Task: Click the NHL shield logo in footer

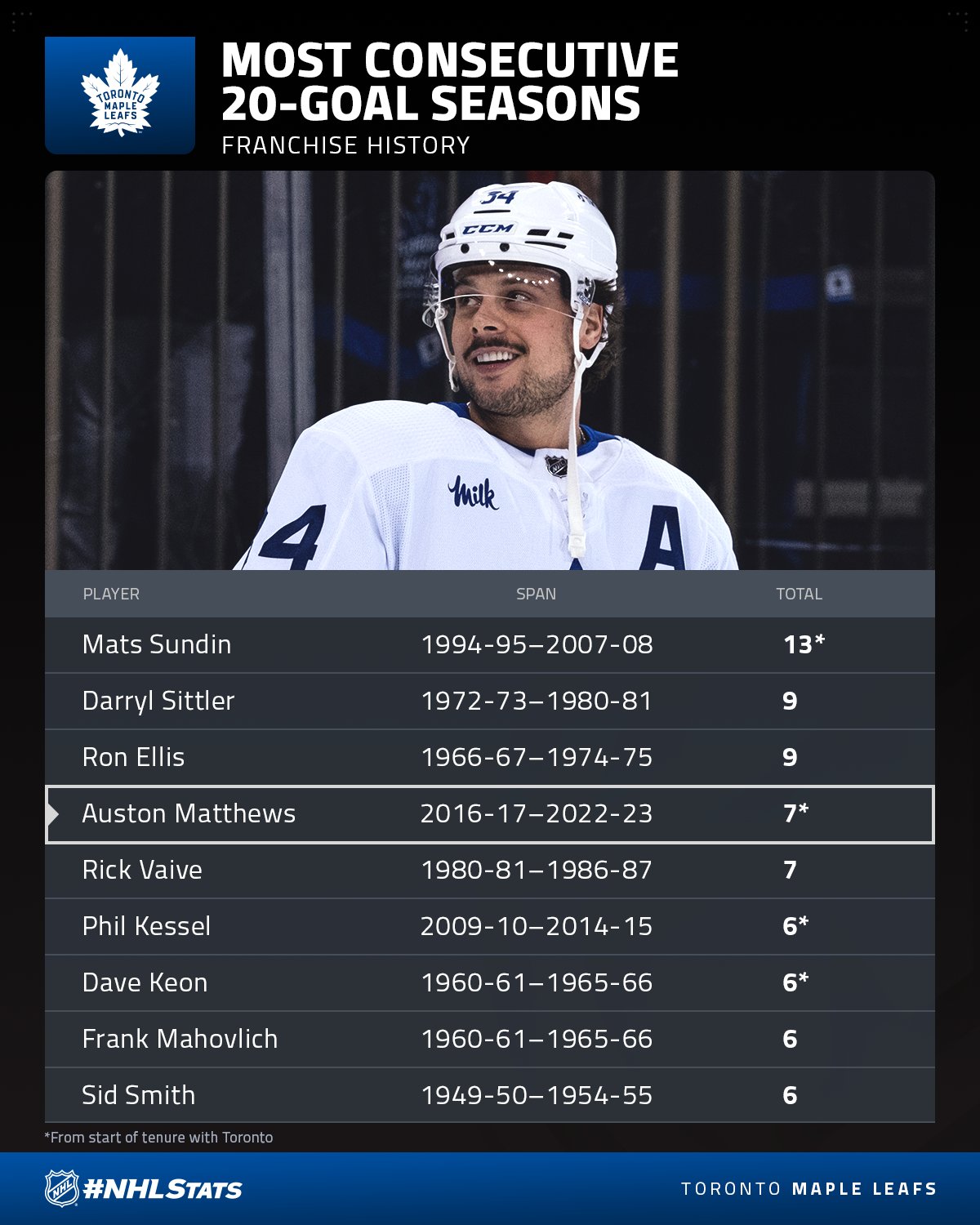Action: 60,1188
